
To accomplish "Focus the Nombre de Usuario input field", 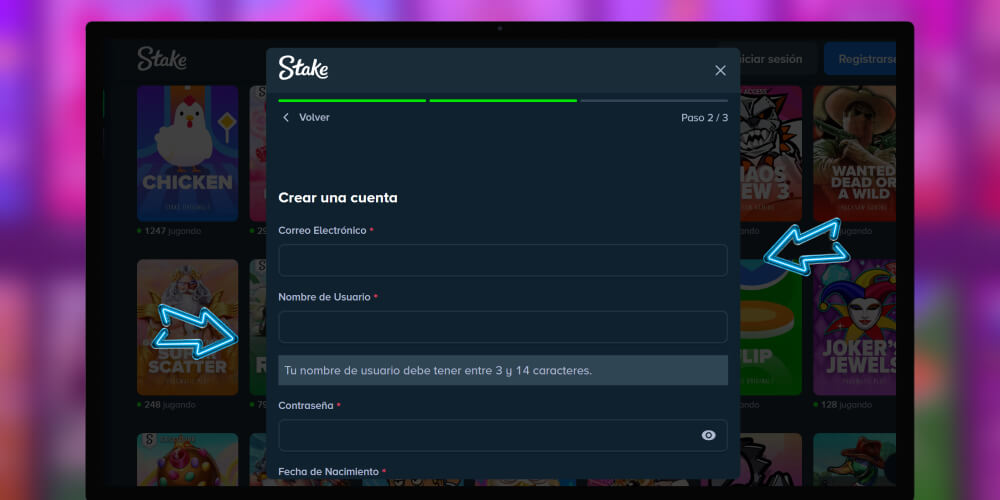I will point(502,327).
